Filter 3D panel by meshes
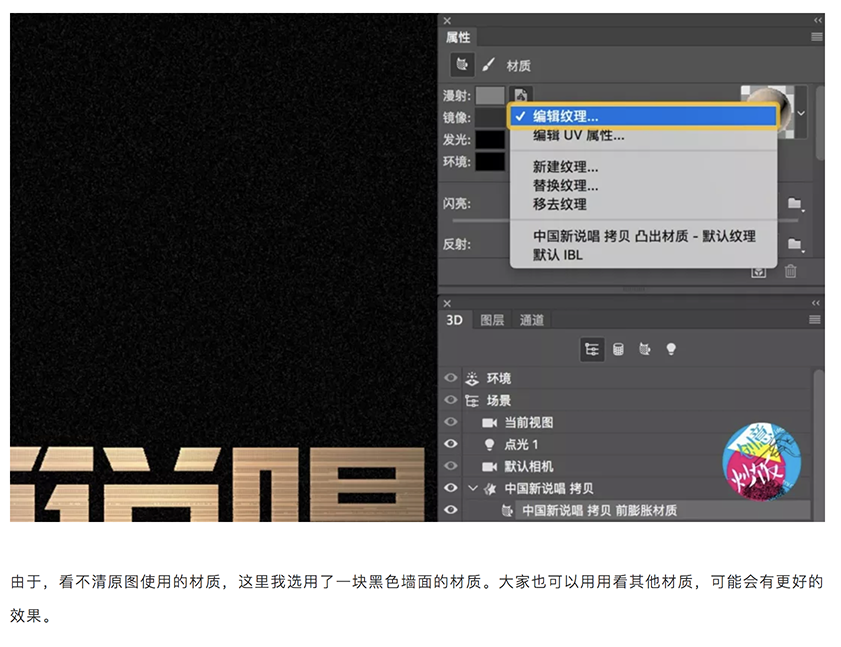This screenshot has height=647, width=841. pyautogui.click(x=618, y=350)
